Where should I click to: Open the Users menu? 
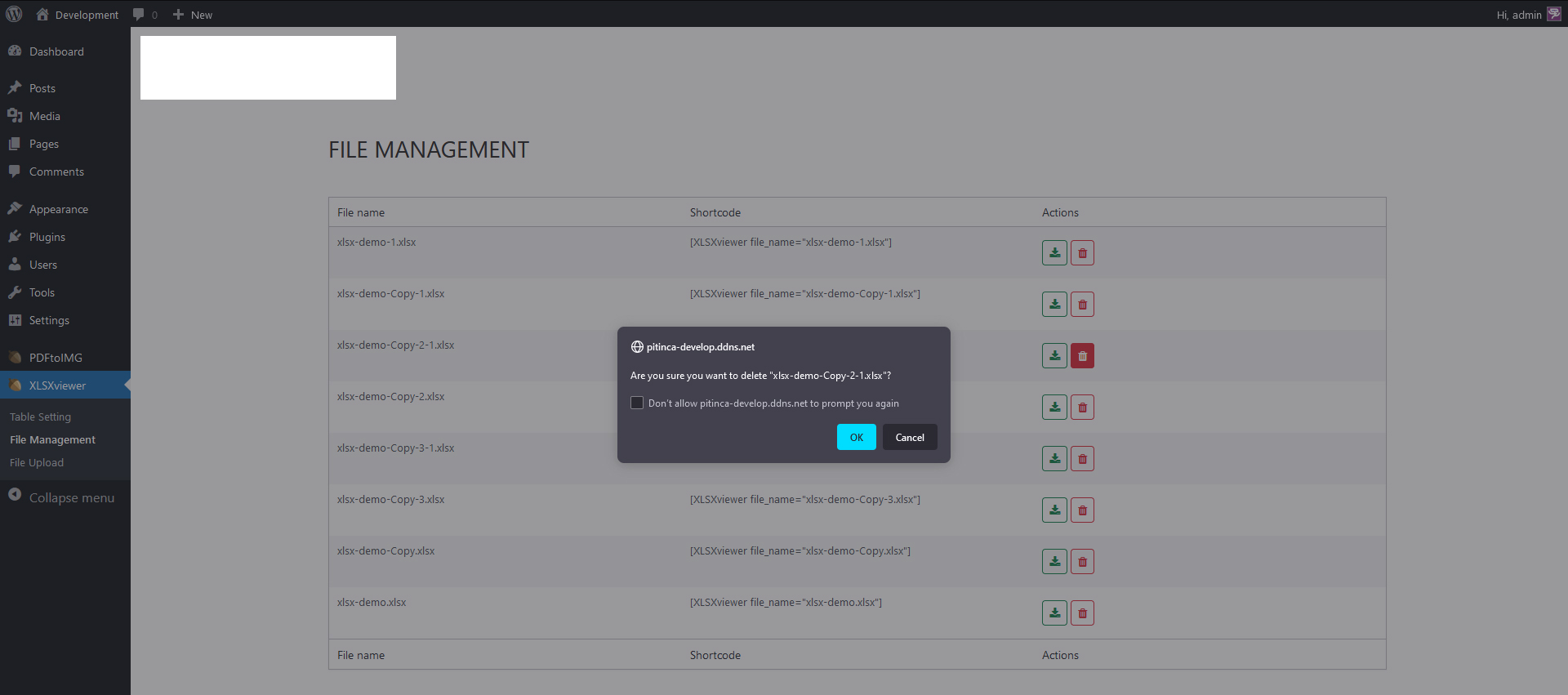pos(65,265)
